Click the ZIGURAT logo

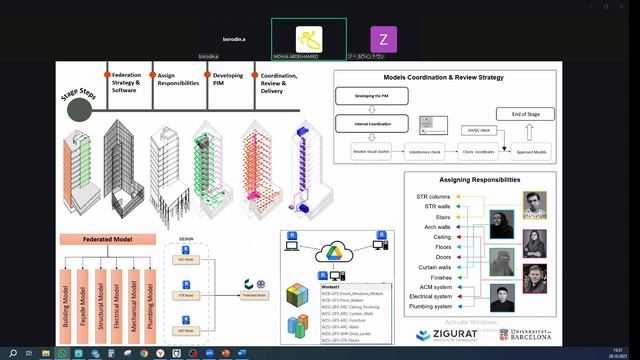pyautogui.click(x=447, y=335)
